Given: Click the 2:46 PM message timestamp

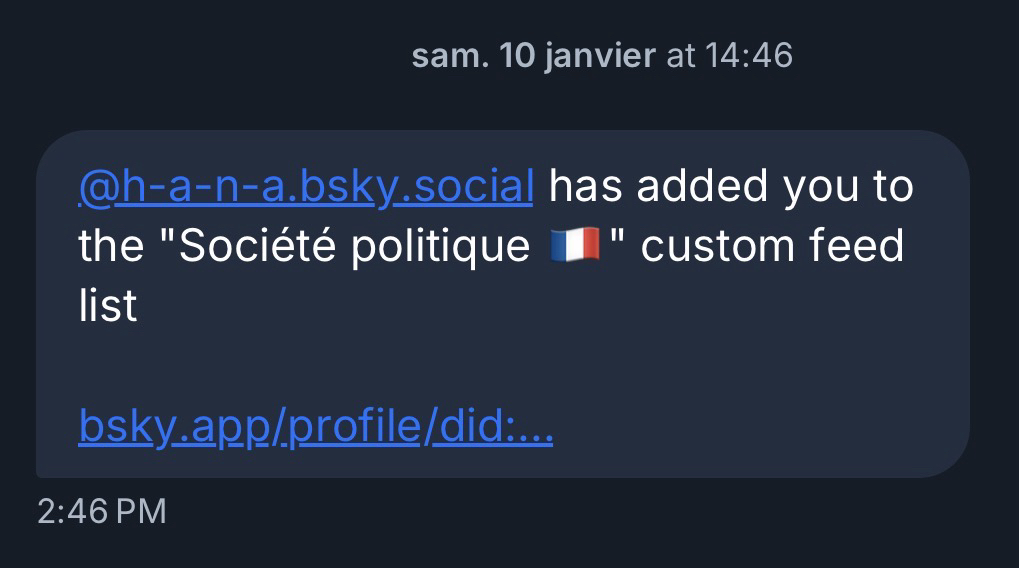Looking at the screenshot, I should [x=101, y=512].
